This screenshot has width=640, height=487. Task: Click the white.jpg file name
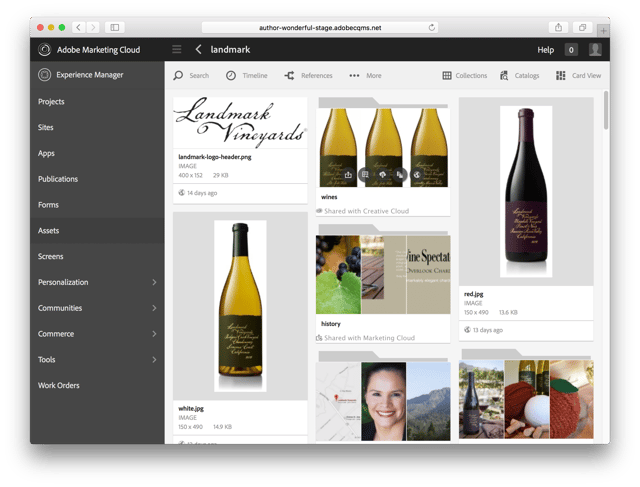coord(191,408)
